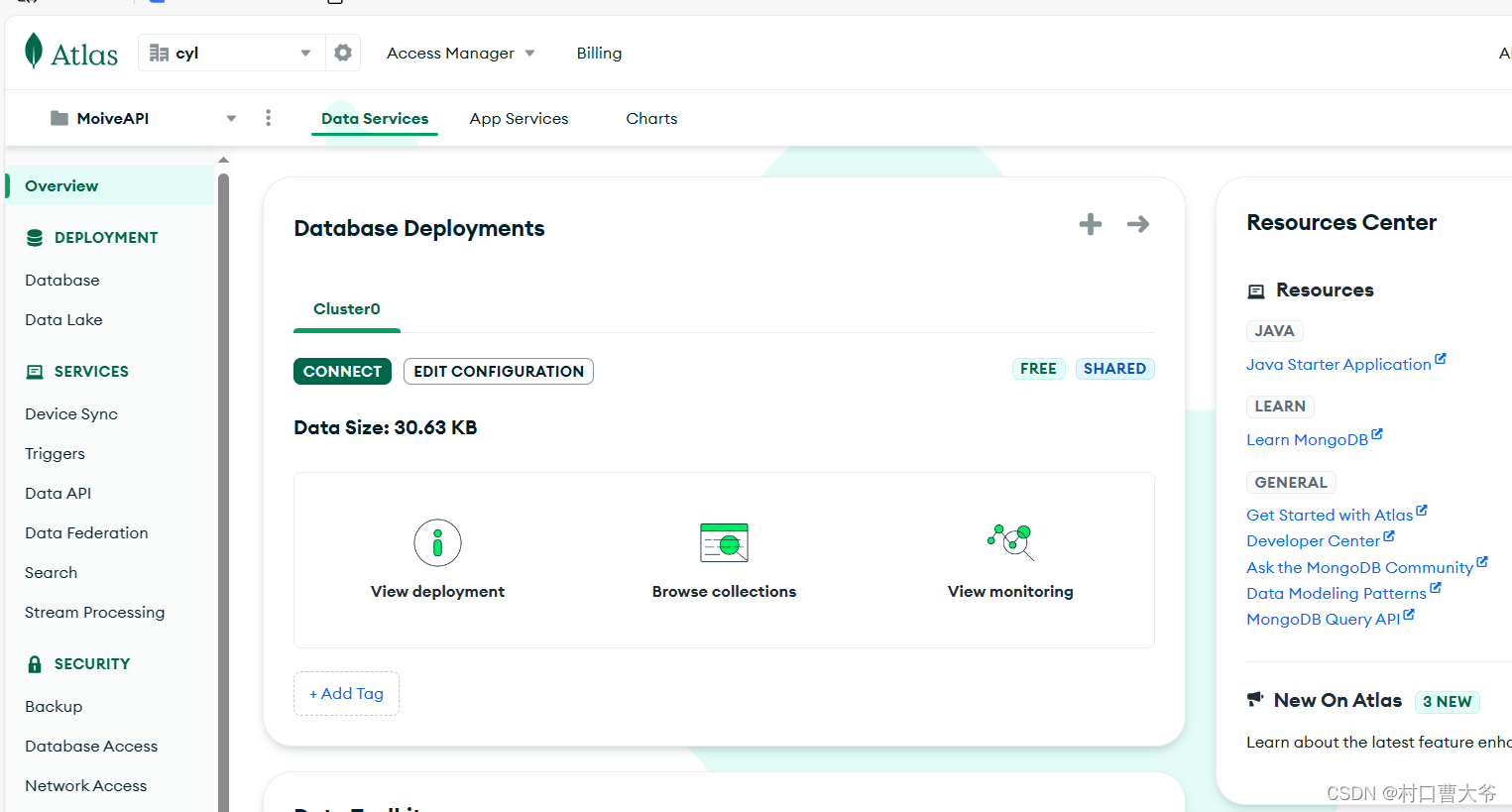Click the Add Tag button
This screenshot has width=1512, height=812.
346,693
